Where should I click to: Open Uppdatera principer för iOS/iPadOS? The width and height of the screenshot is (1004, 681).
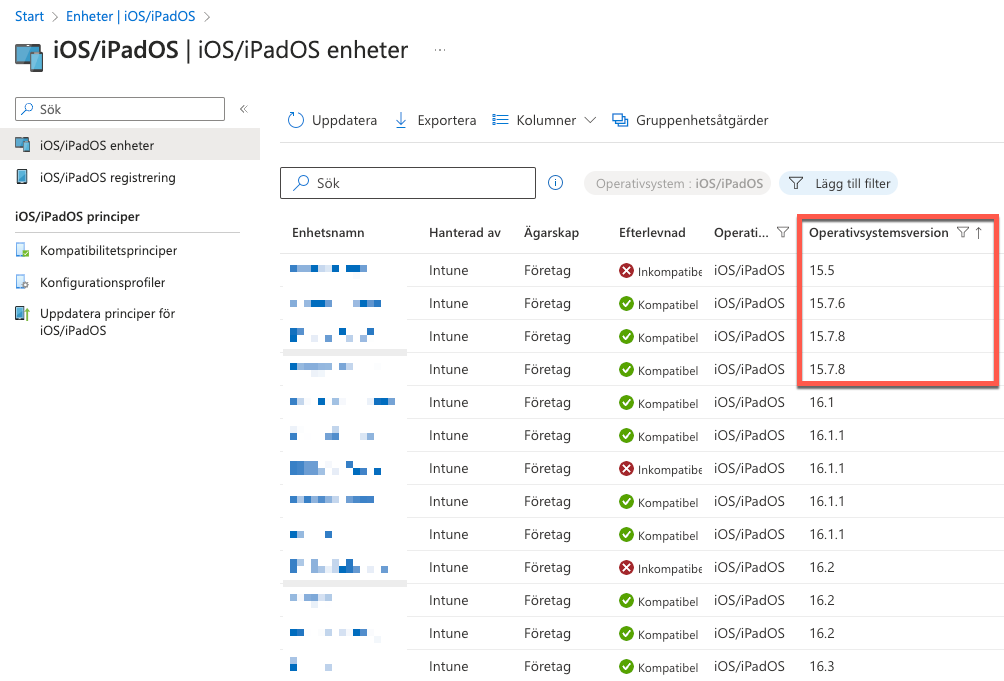click(107, 321)
